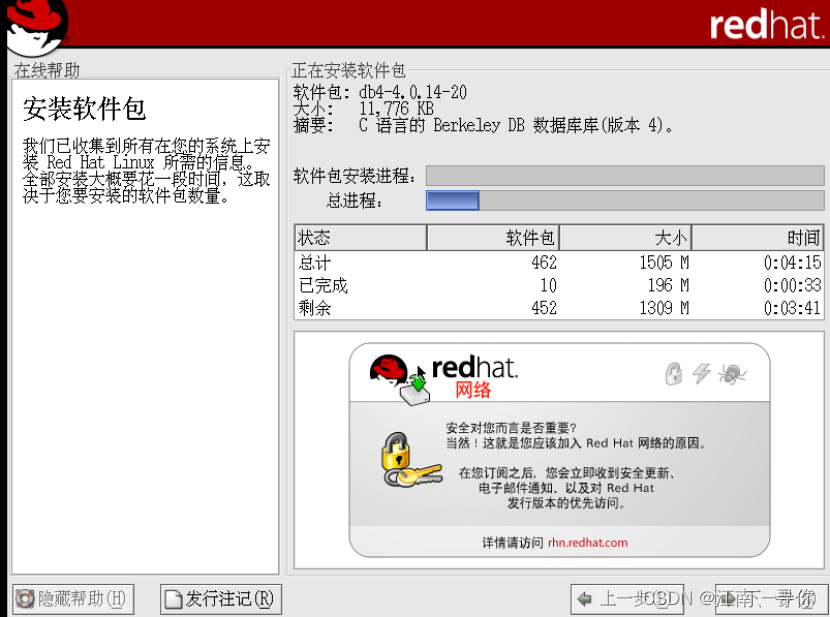Screen dimensions: 830x617
Task: Click the package size 11,776 KB
Action: [x=396, y=108]
